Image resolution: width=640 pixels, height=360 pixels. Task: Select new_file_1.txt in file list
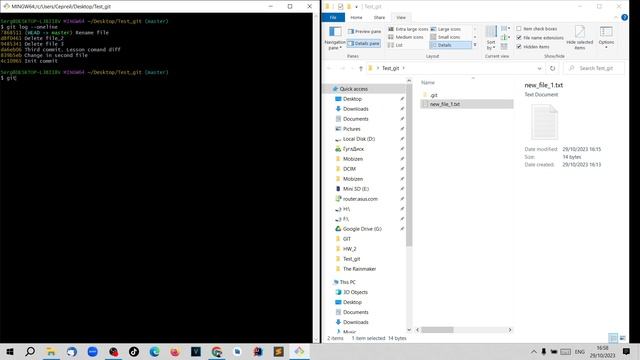(x=467, y=104)
